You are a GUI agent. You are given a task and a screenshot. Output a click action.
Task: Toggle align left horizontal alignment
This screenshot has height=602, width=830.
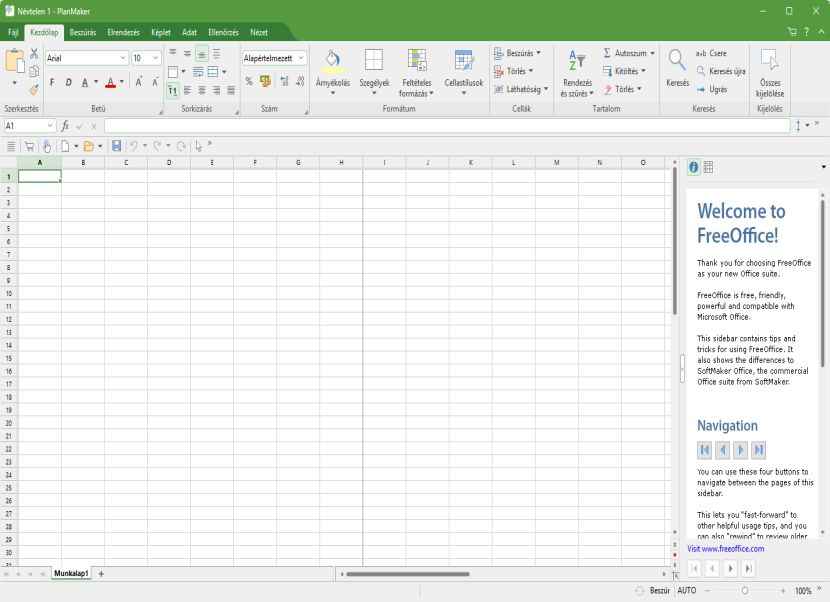point(187,91)
